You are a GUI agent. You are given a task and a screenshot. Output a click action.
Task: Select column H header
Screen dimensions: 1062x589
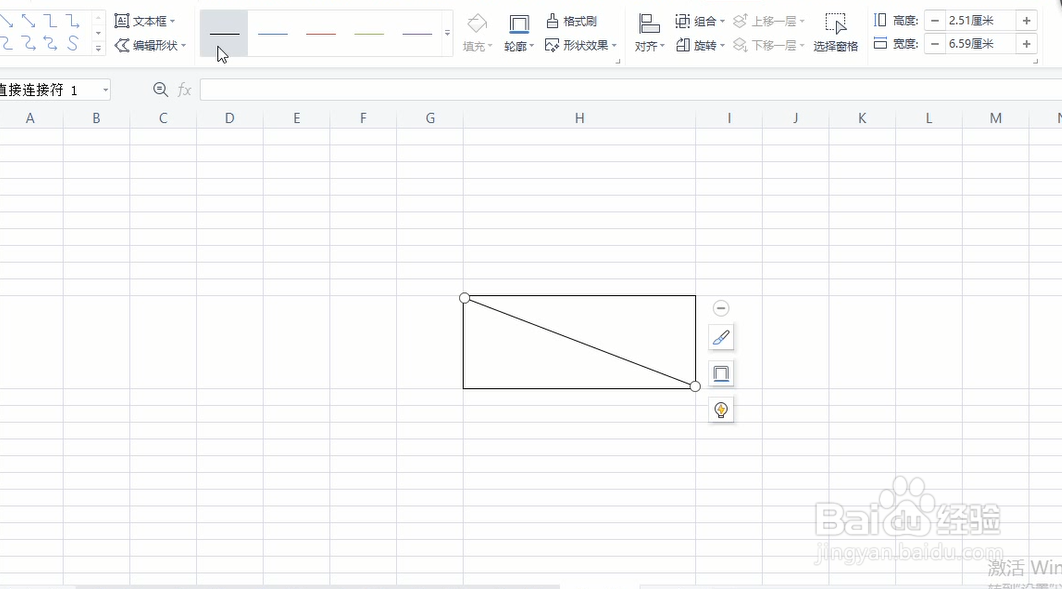point(580,118)
